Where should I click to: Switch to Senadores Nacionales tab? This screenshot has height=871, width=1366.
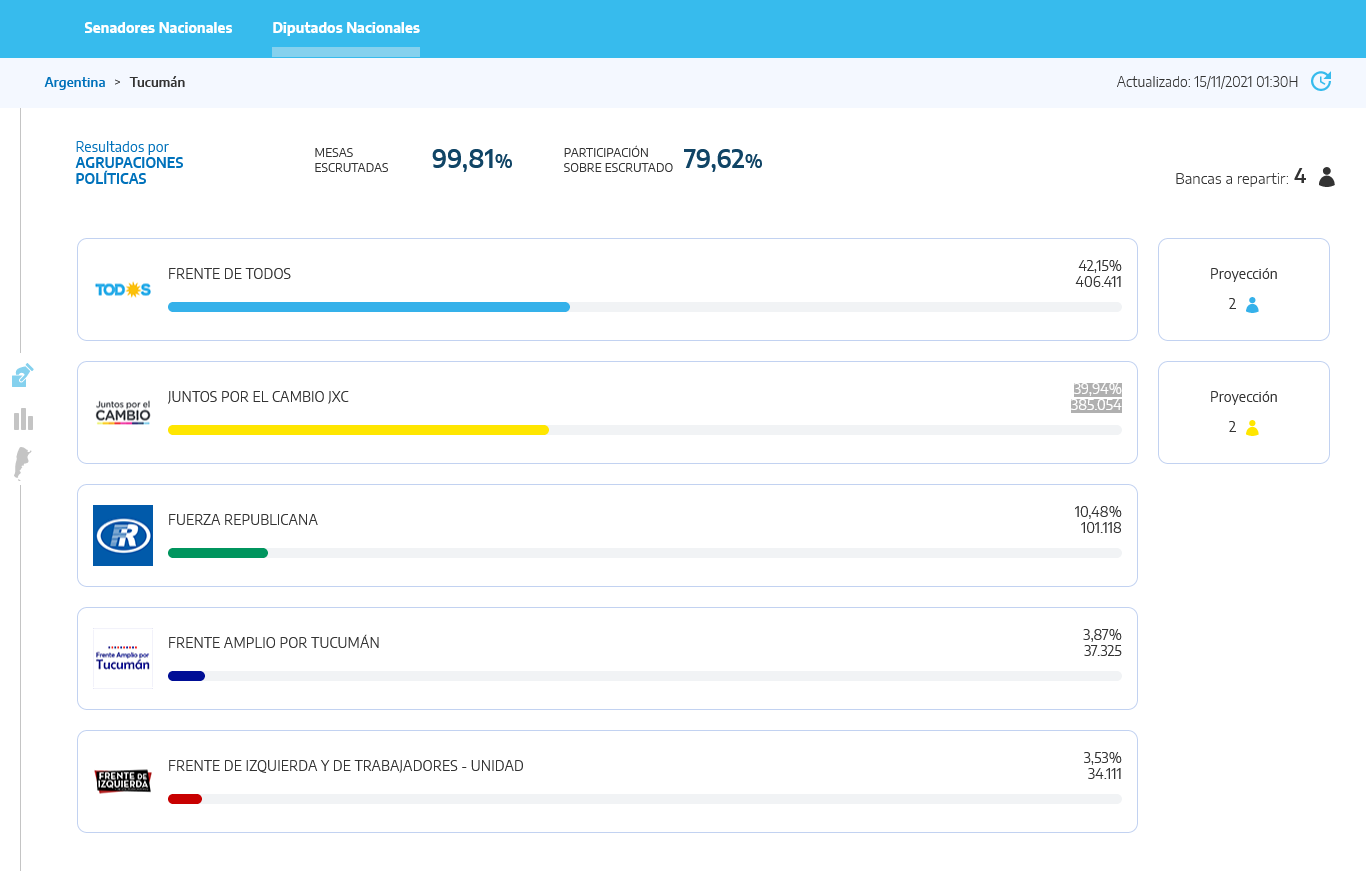158,28
